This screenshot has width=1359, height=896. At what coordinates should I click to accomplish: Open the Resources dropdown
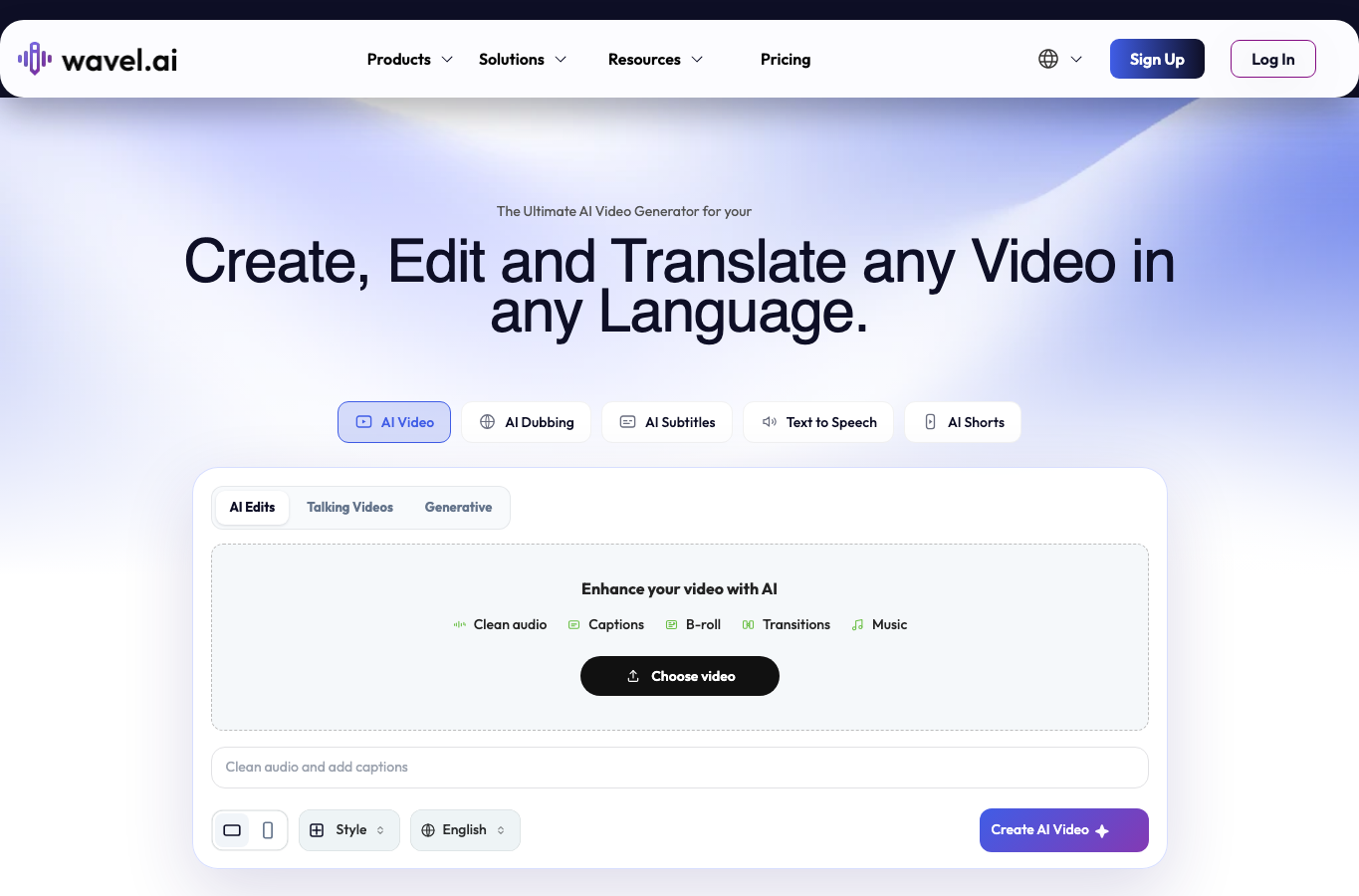click(x=655, y=59)
